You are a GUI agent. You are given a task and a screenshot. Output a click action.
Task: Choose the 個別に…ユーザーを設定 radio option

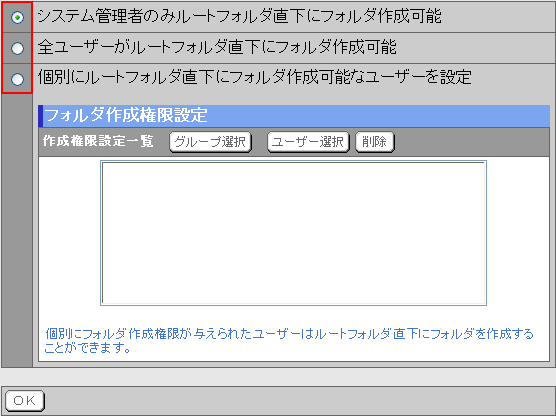[x=17, y=79]
